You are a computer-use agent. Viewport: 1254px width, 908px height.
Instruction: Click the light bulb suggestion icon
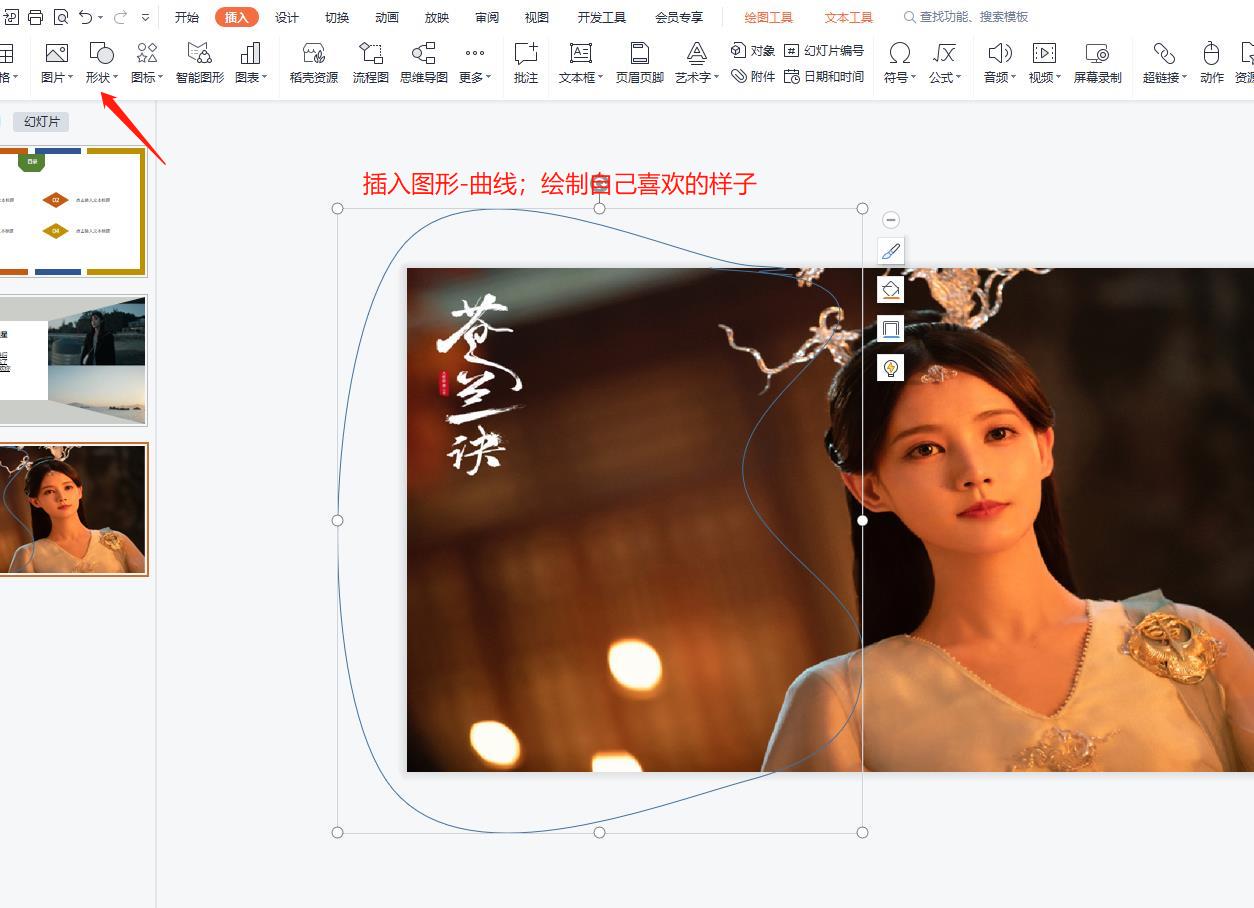click(x=890, y=368)
